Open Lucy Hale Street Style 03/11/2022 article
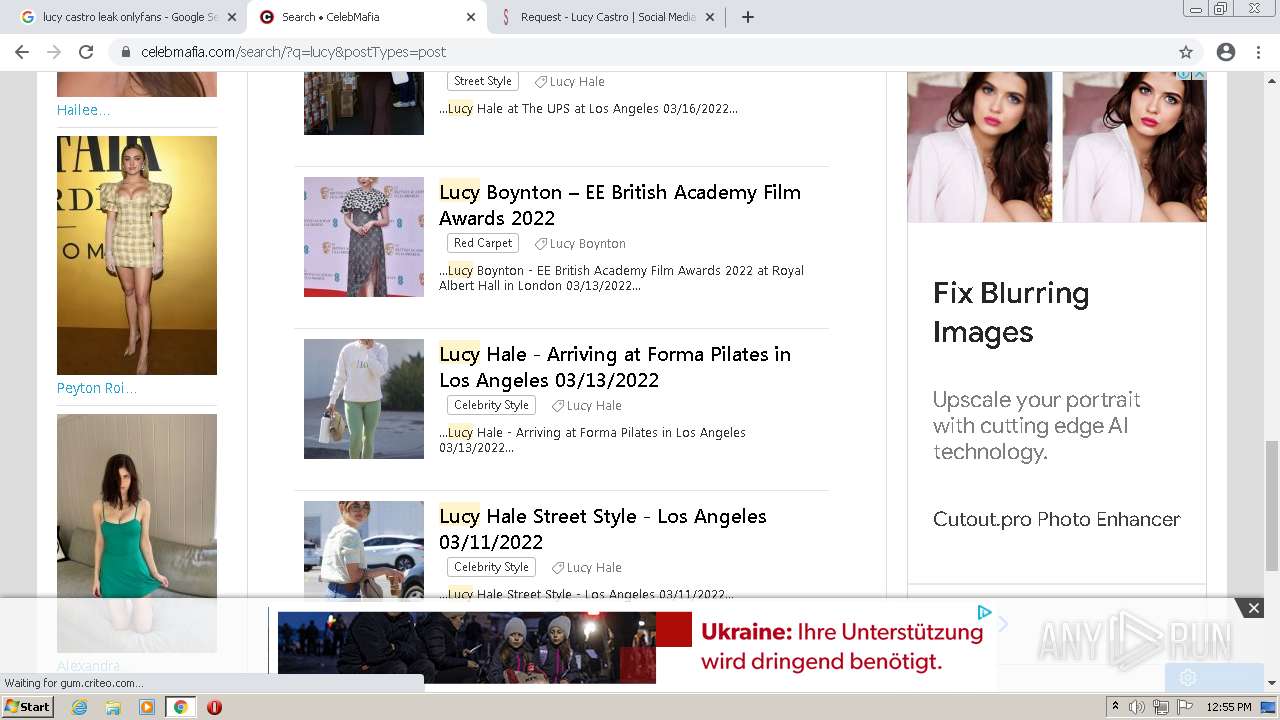Screen dimensions: 1280x720 tap(603, 529)
